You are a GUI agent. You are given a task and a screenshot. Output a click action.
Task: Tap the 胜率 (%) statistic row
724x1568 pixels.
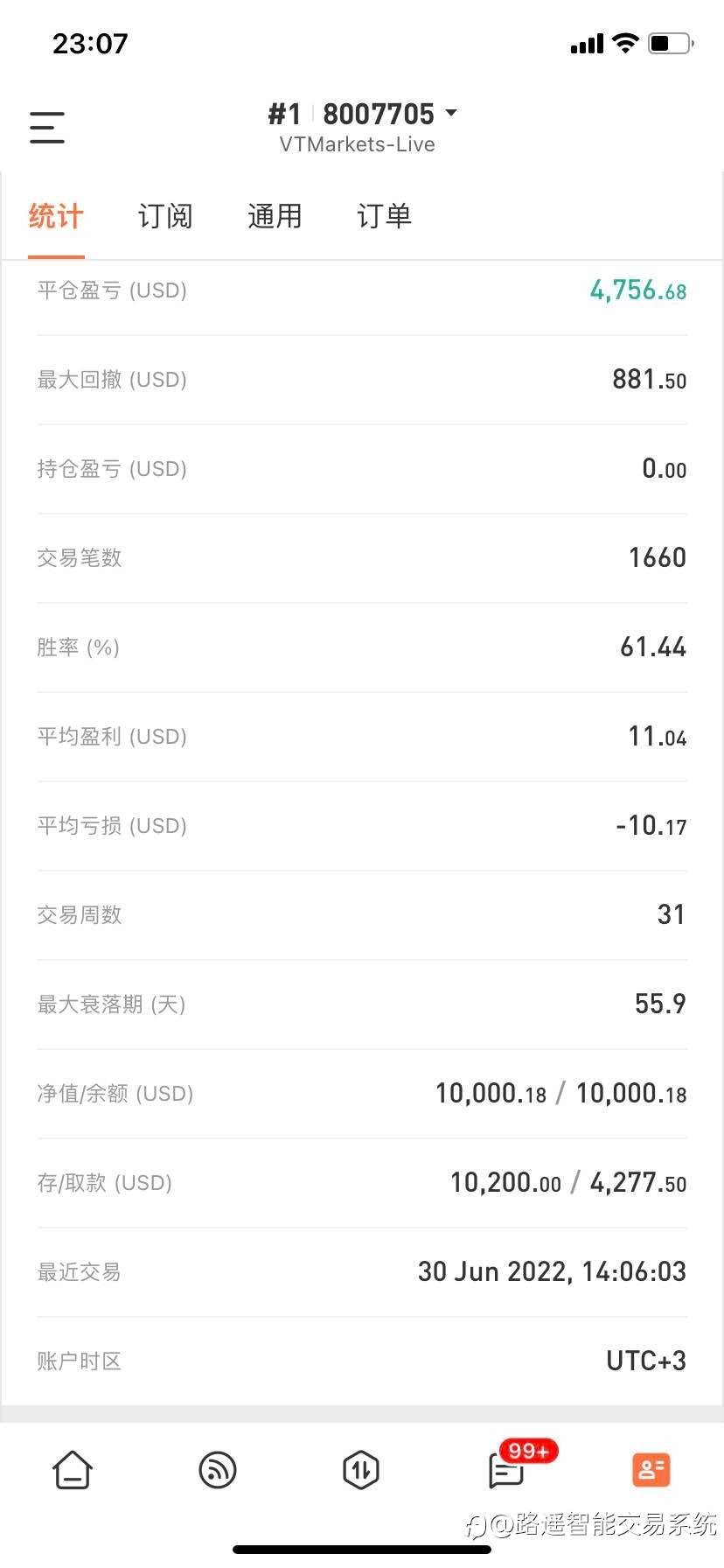pos(362,647)
